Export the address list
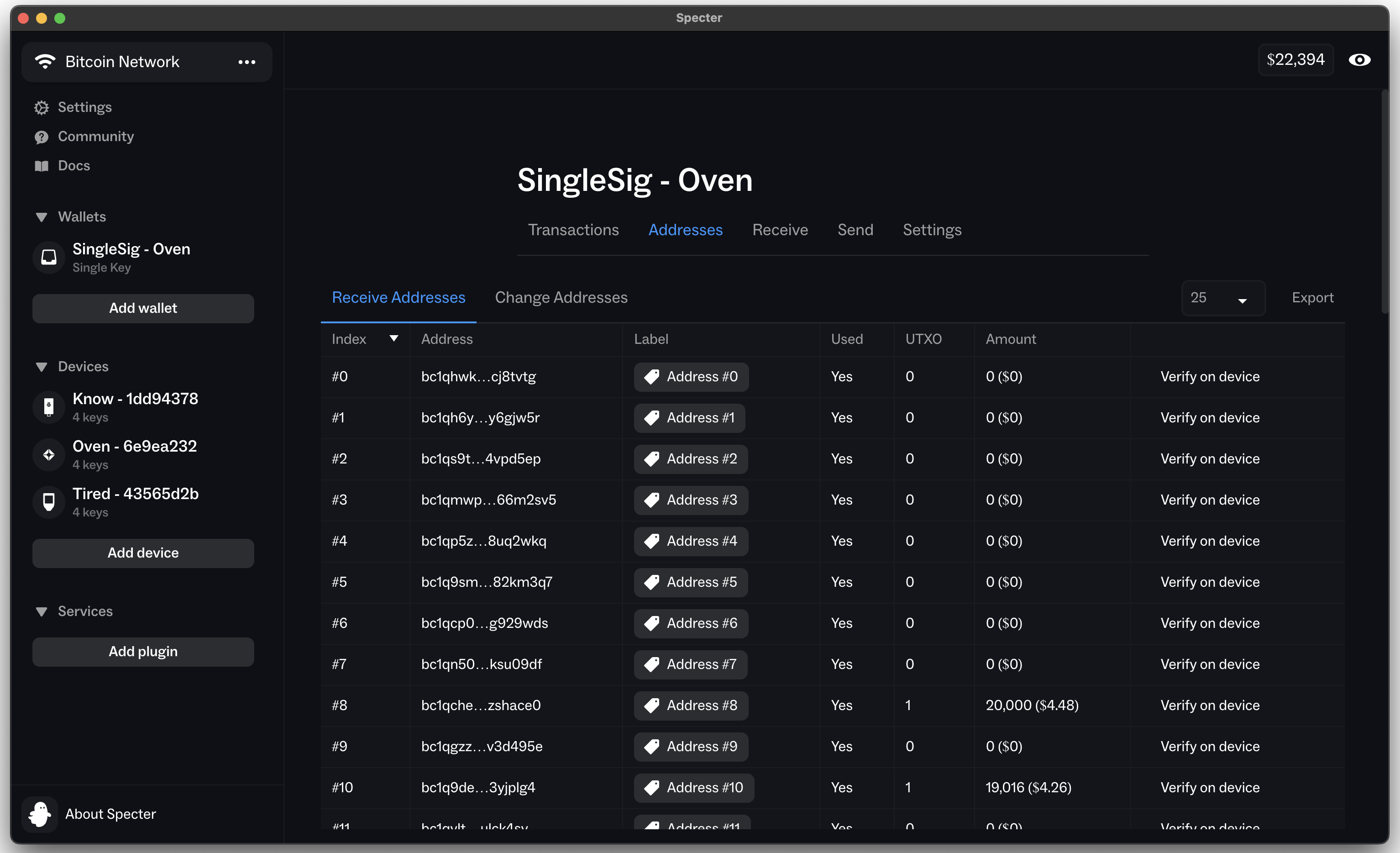 click(1312, 298)
